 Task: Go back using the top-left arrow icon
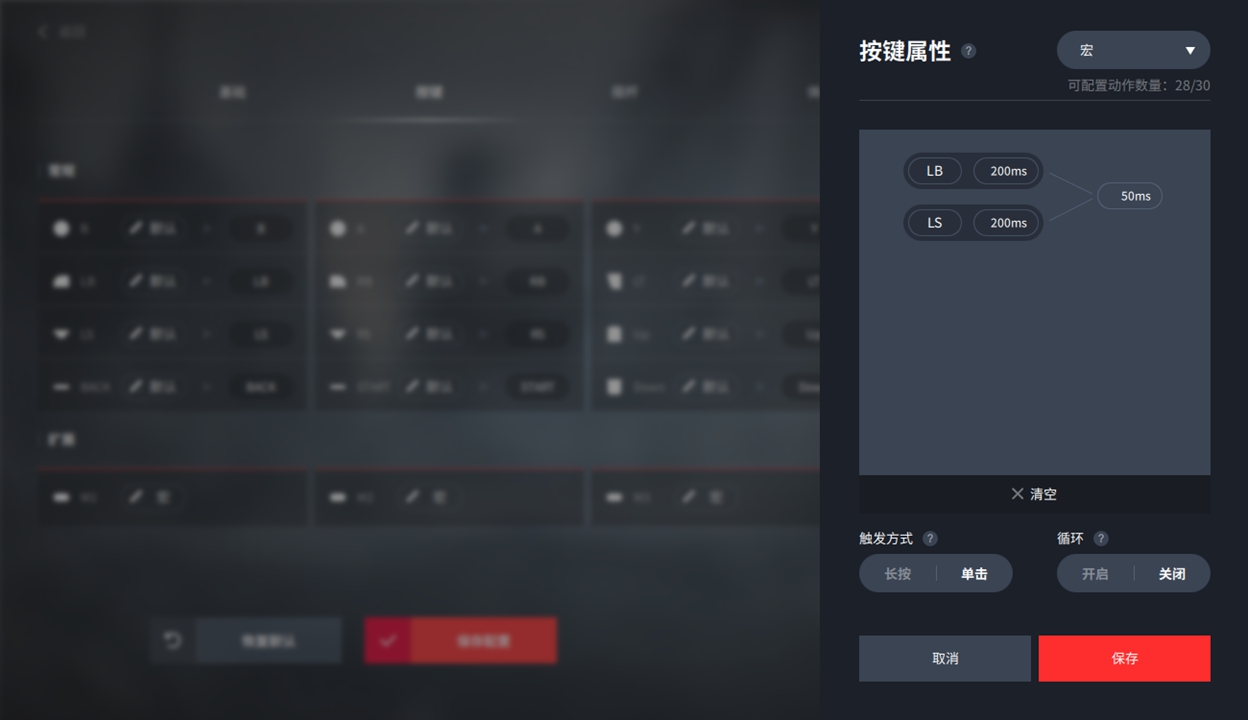43,32
